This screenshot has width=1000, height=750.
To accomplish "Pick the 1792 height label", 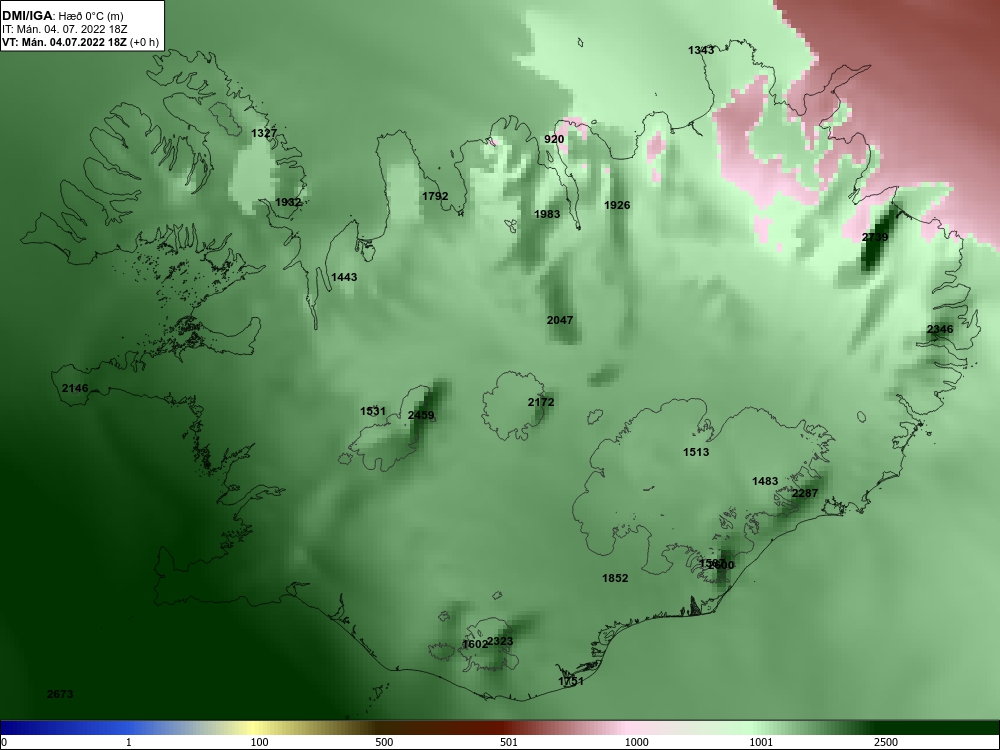I will click(435, 196).
